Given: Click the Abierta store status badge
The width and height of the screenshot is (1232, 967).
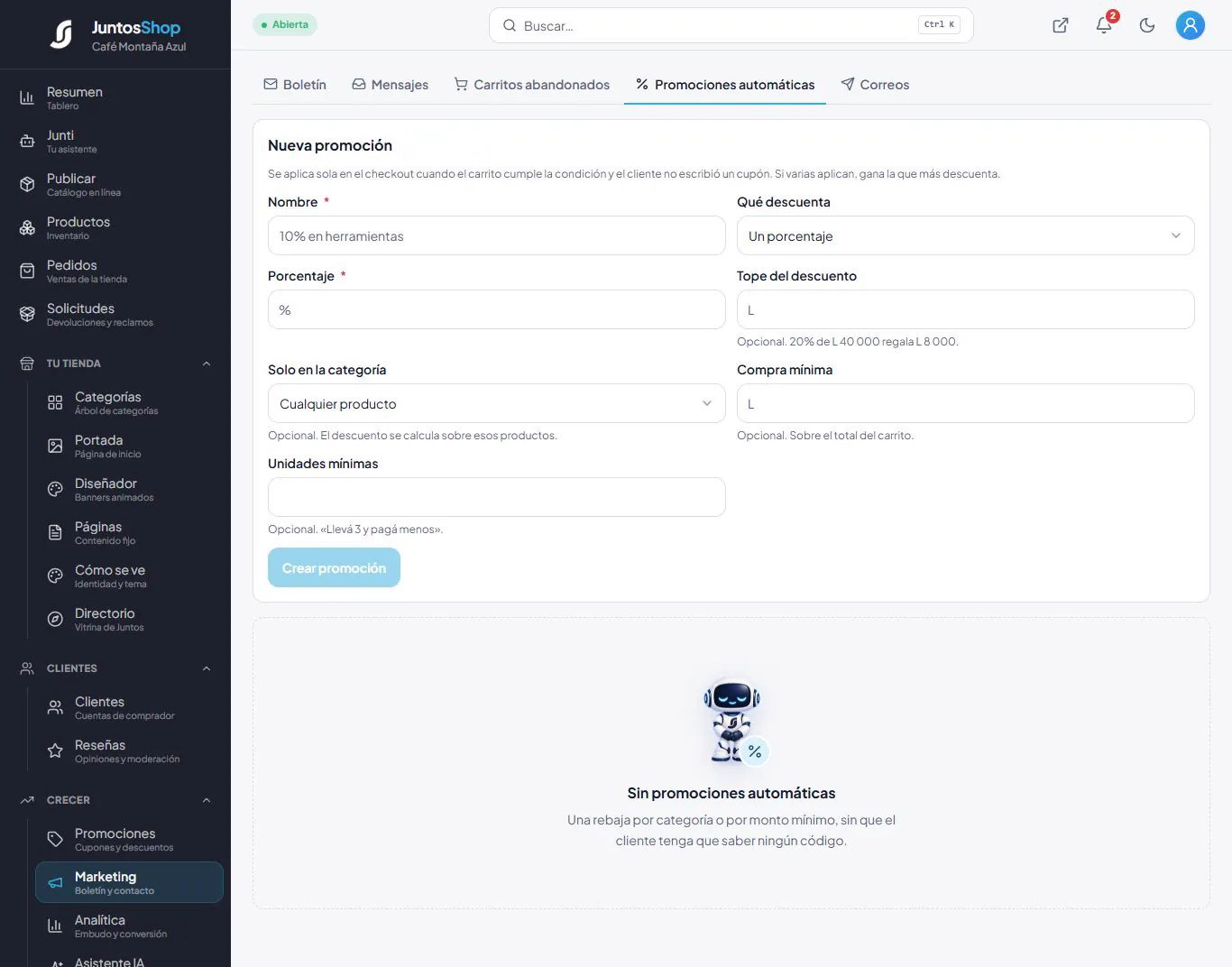Looking at the screenshot, I should tap(285, 24).
